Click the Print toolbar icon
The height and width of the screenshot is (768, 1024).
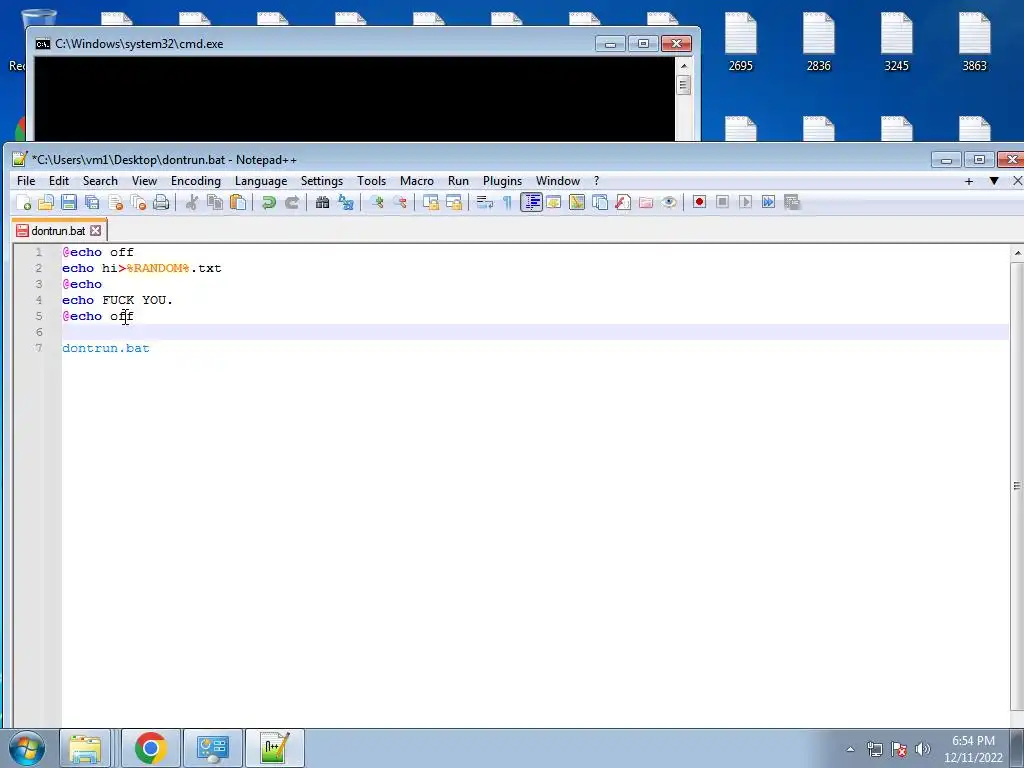click(161, 202)
